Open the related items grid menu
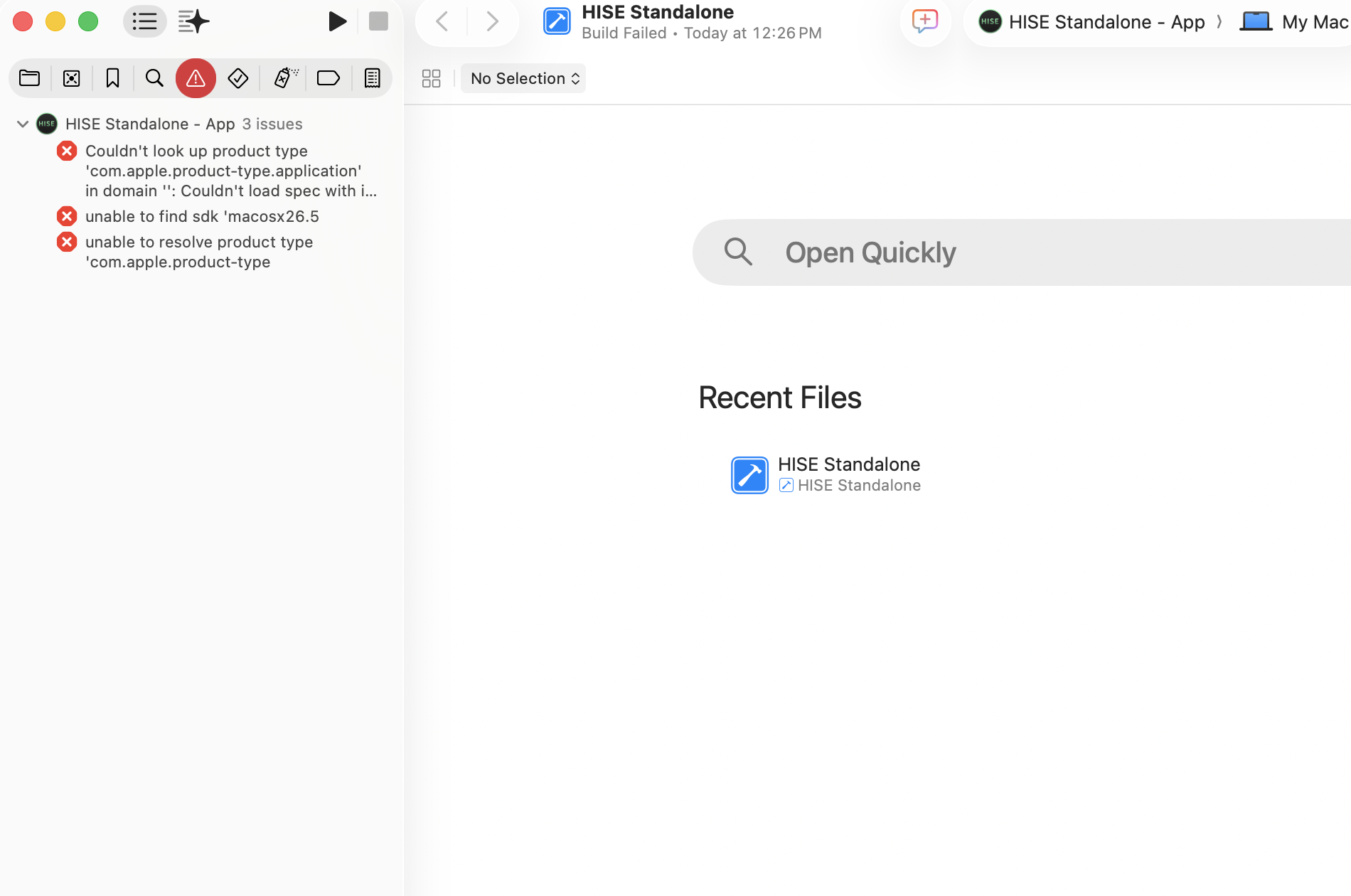This screenshot has width=1351, height=896. tap(432, 78)
